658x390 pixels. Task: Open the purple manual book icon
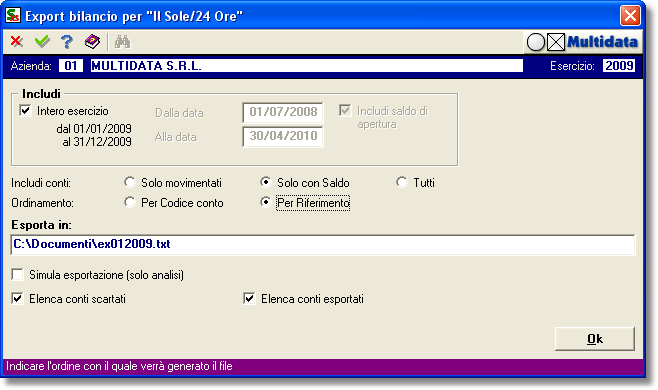point(92,42)
